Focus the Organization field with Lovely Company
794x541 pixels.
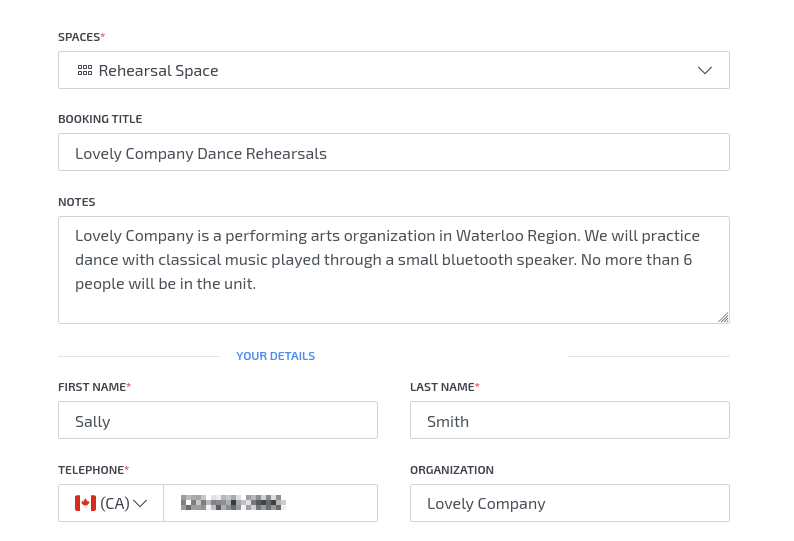(569, 503)
